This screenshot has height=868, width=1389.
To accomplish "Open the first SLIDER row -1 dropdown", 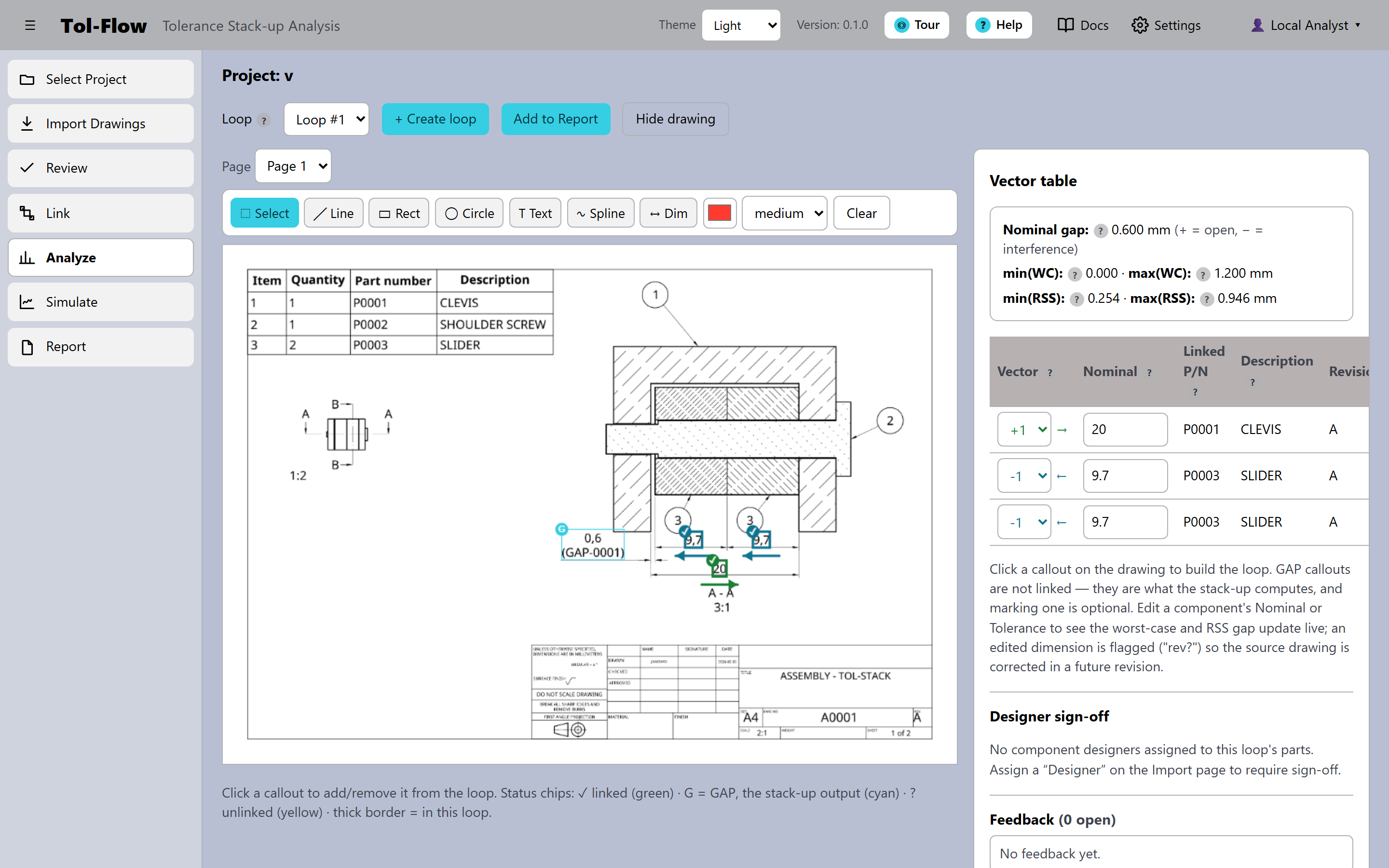I will click(x=1024, y=476).
